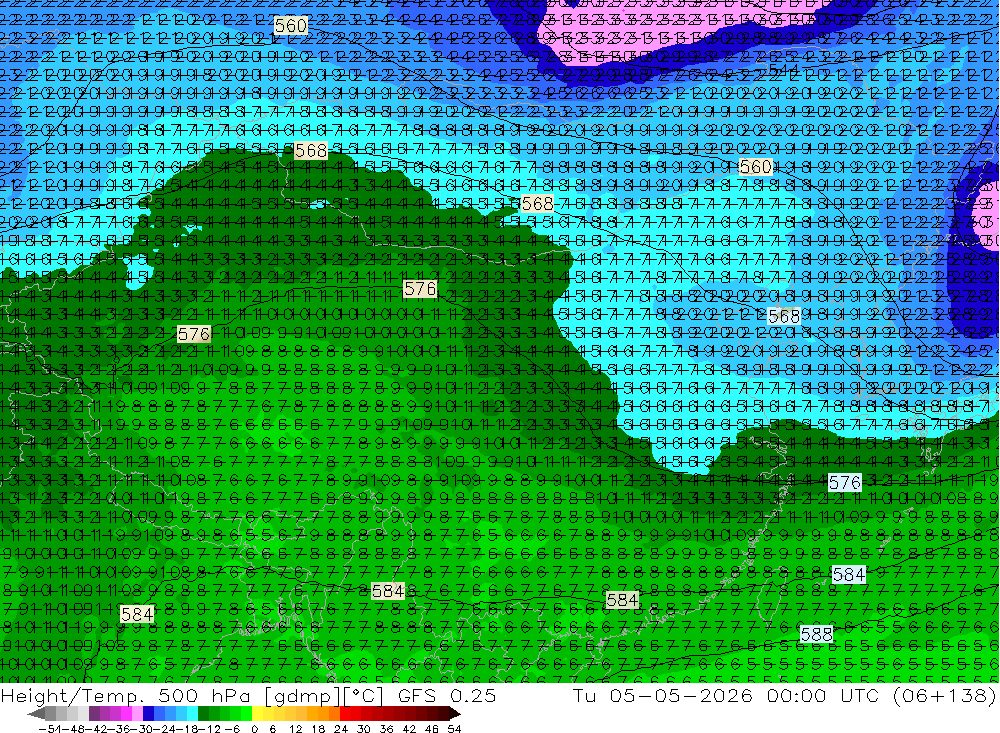
Task: Pick the dark blue swatch near -30
Action: (x=148, y=713)
